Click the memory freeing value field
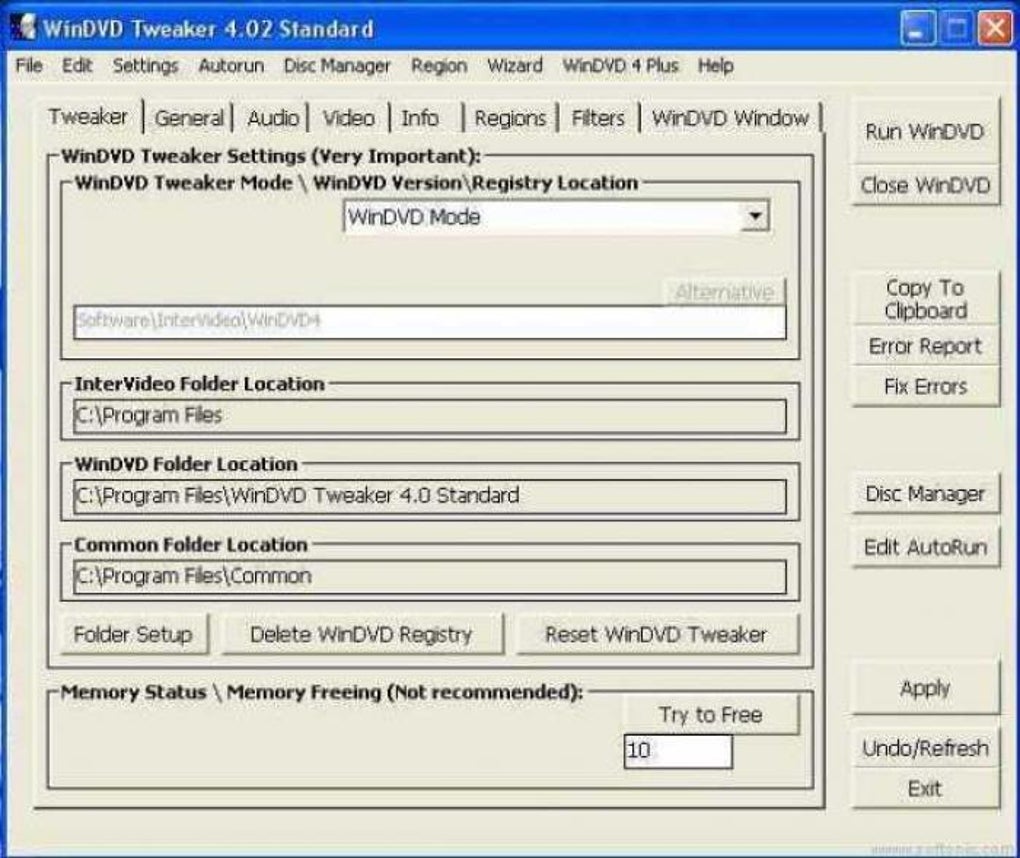The width and height of the screenshot is (1020, 858). tap(678, 749)
